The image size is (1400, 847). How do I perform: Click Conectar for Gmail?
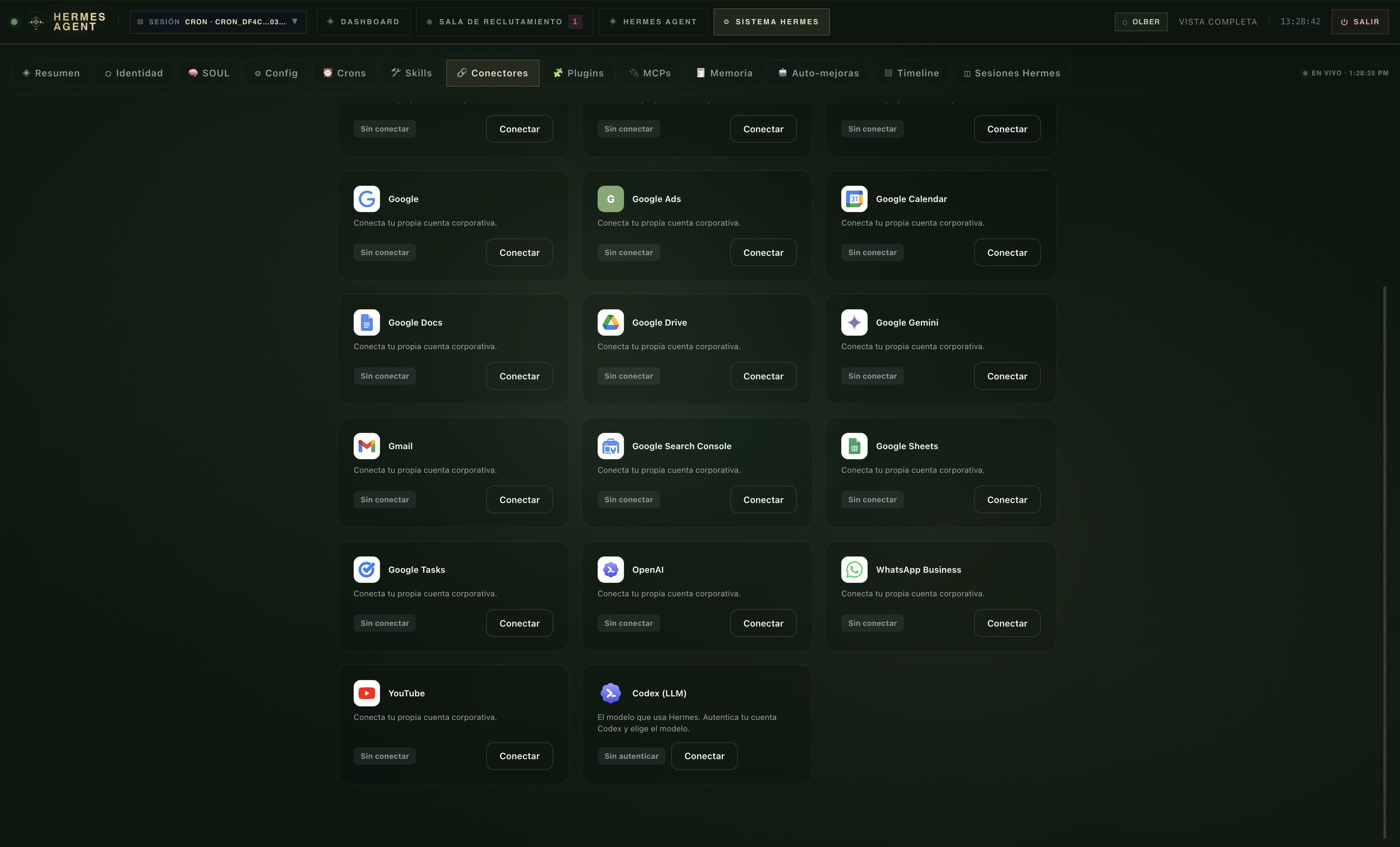(519, 500)
